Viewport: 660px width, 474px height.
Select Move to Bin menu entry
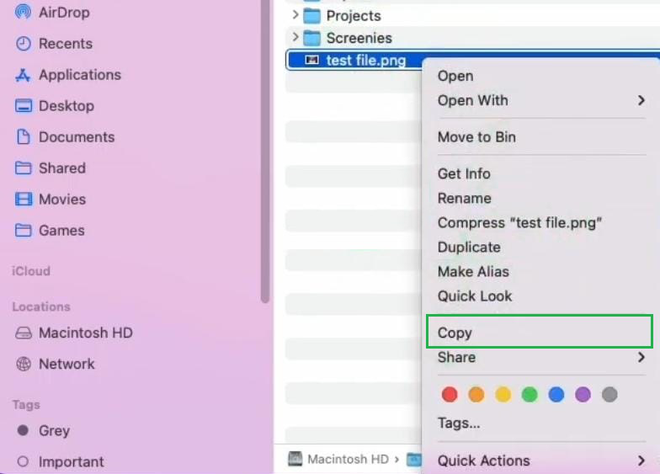(476, 137)
